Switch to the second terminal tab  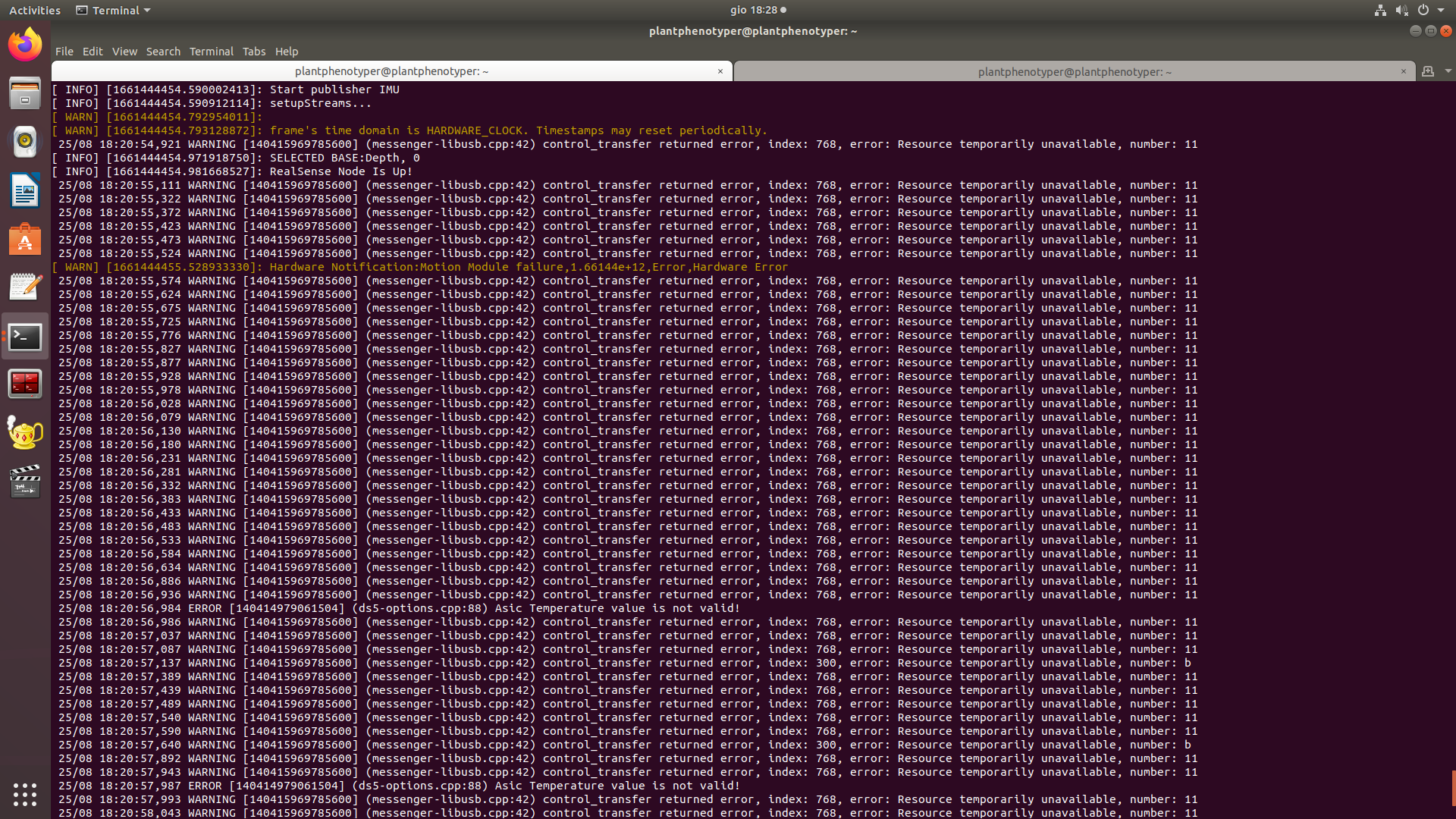[x=1074, y=72]
